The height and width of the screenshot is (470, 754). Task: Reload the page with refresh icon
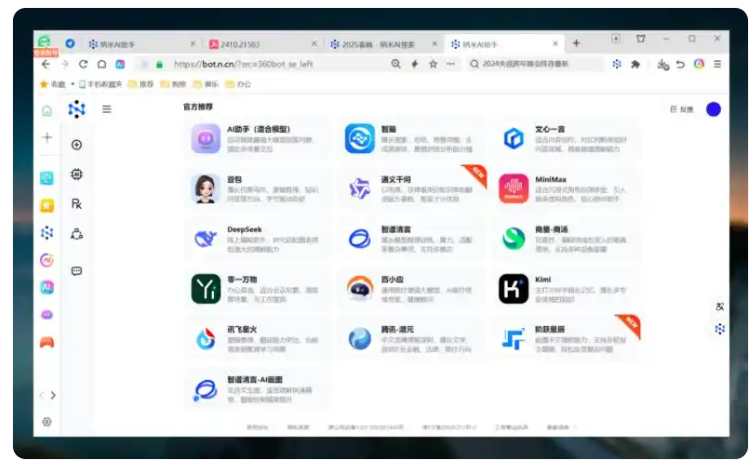(x=83, y=64)
